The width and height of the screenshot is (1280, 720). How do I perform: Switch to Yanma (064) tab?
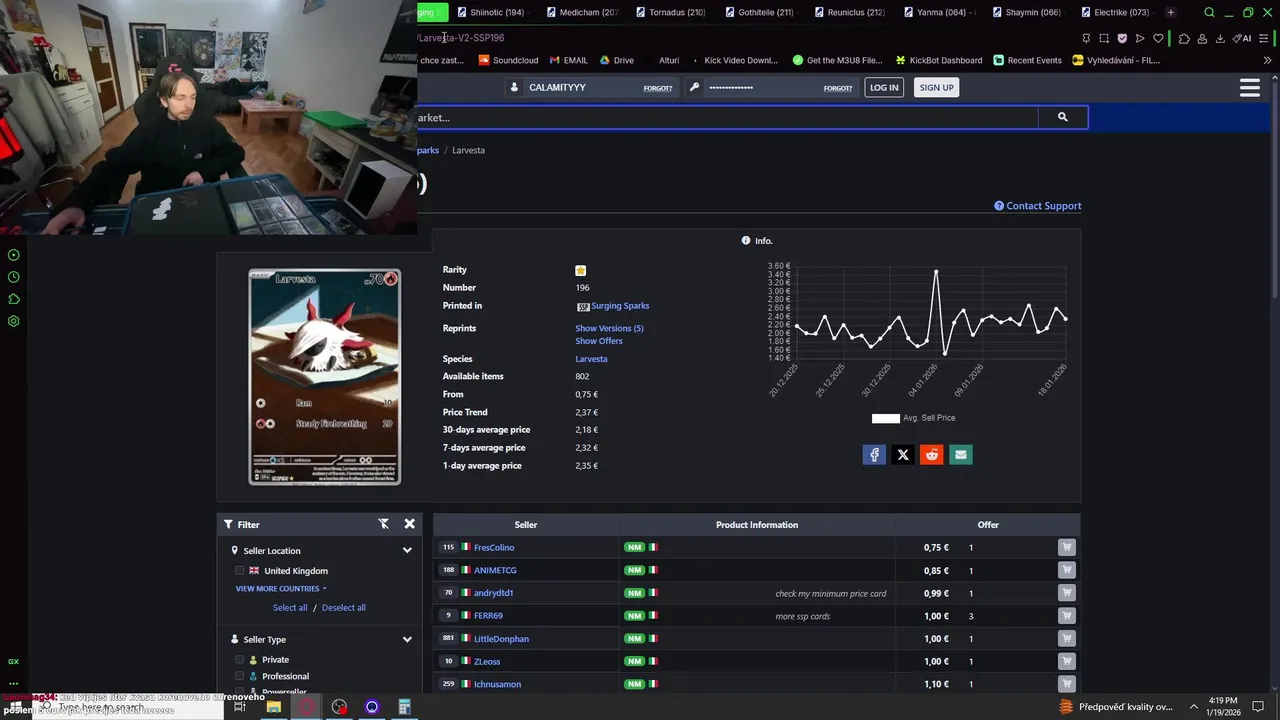938,12
